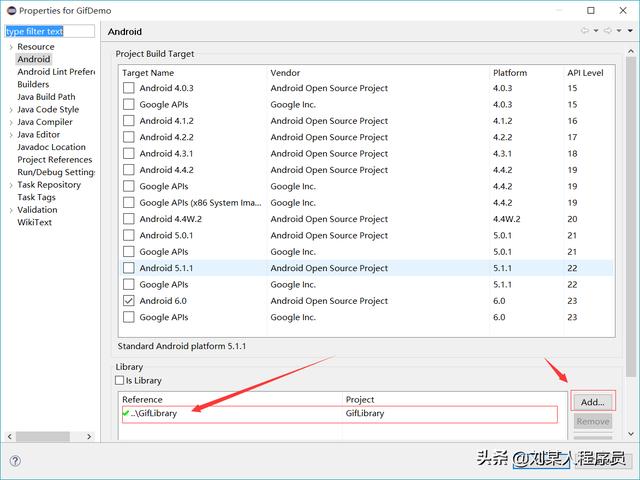Check the Google APIs x86 System Image checkbox
The width and height of the screenshot is (640, 480).
(129, 202)
